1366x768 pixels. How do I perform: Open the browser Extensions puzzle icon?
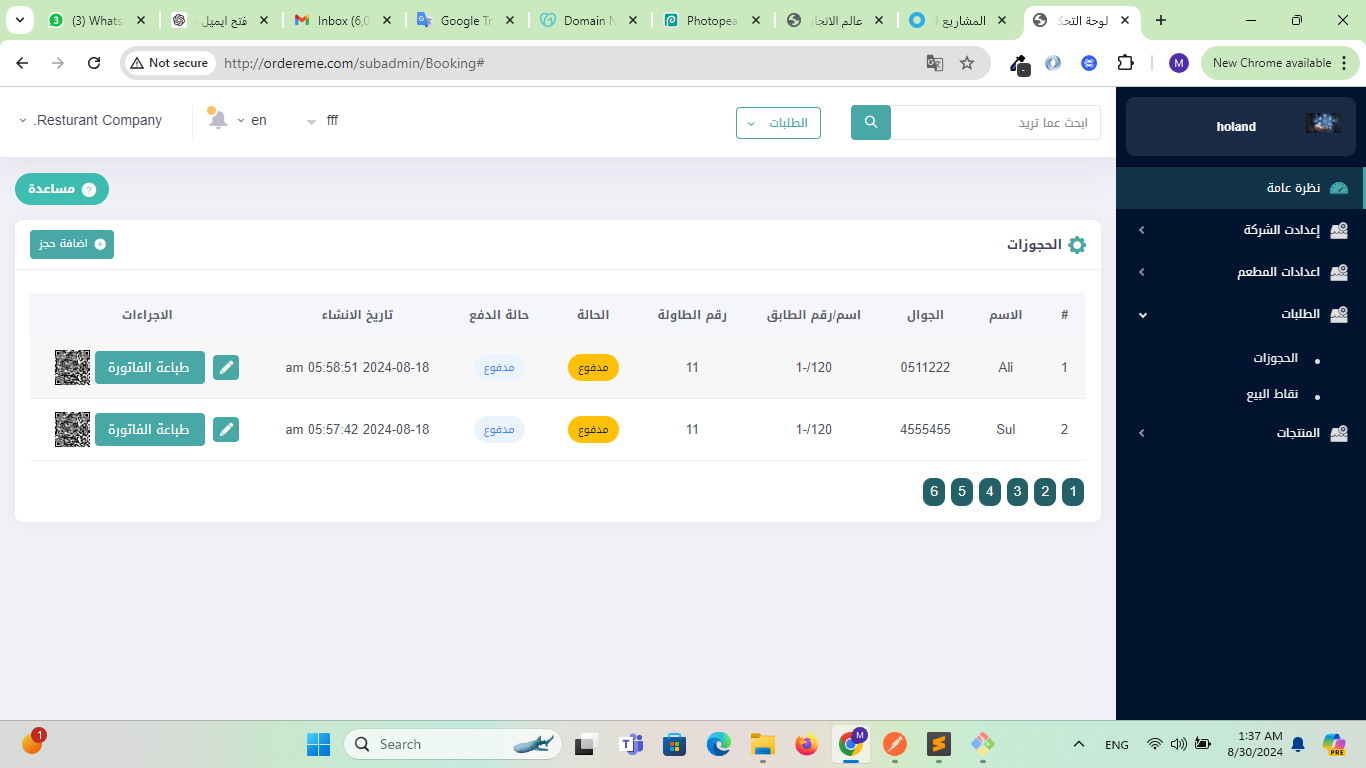tap(1125, 63)
